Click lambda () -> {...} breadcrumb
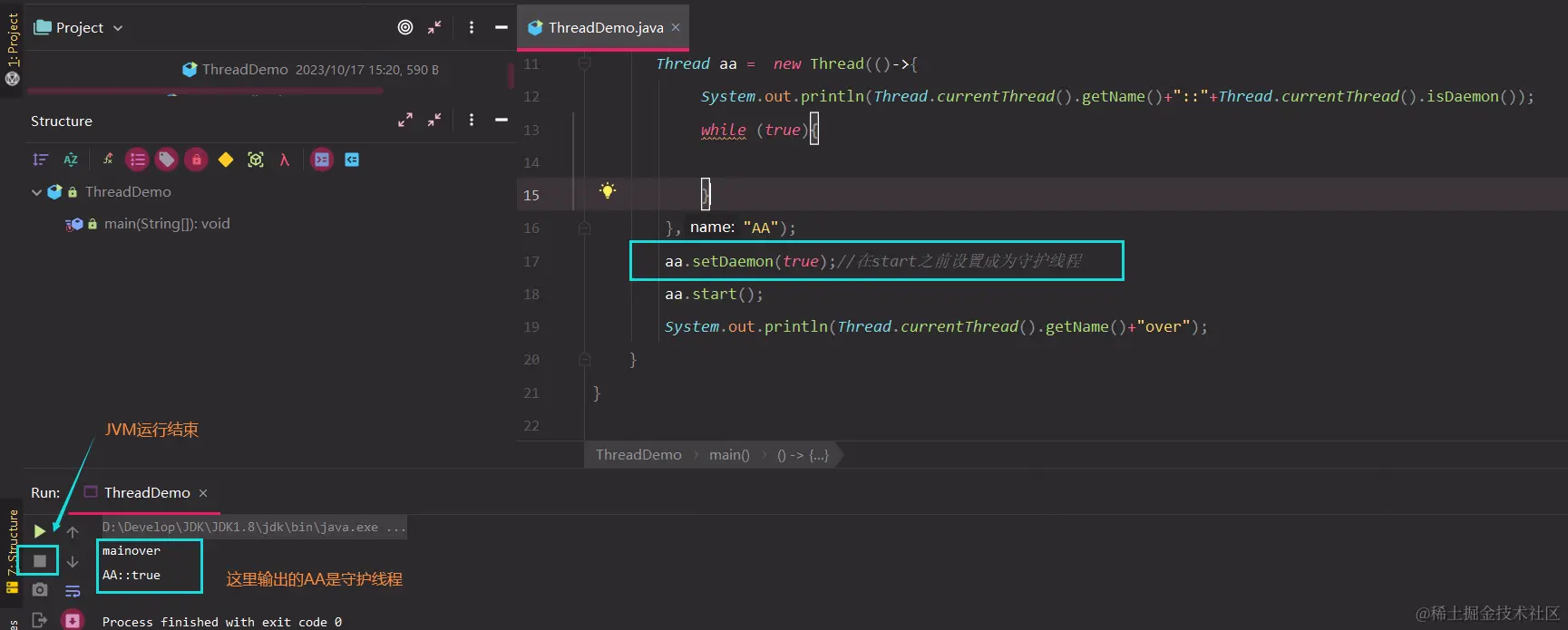This screenshot has height=630, width=1568. click(x=803, y=455)
